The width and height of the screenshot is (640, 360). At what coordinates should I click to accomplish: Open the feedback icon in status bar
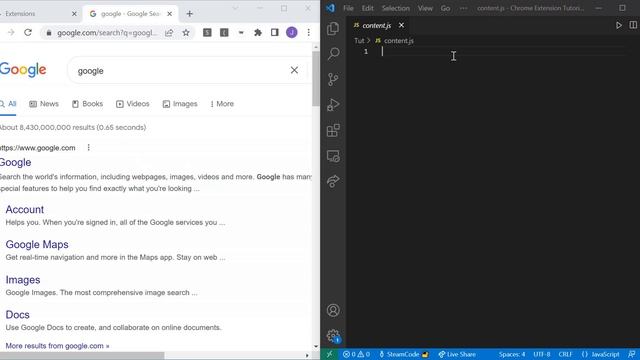tap(632, 354)
